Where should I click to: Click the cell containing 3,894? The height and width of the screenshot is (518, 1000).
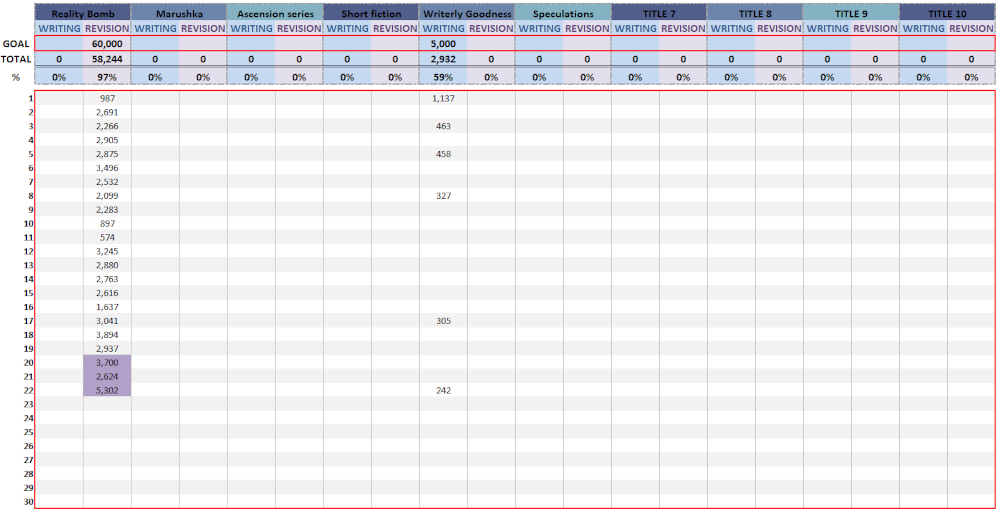[x=107, y=334]
